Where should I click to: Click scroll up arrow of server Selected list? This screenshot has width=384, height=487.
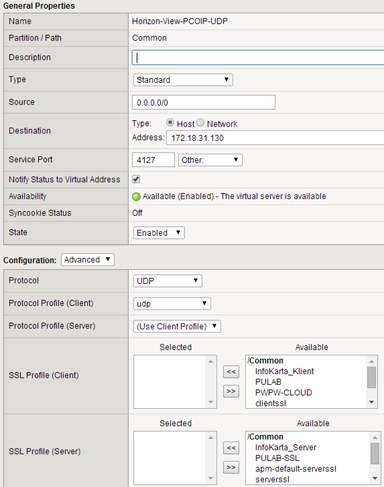[211, 437]
